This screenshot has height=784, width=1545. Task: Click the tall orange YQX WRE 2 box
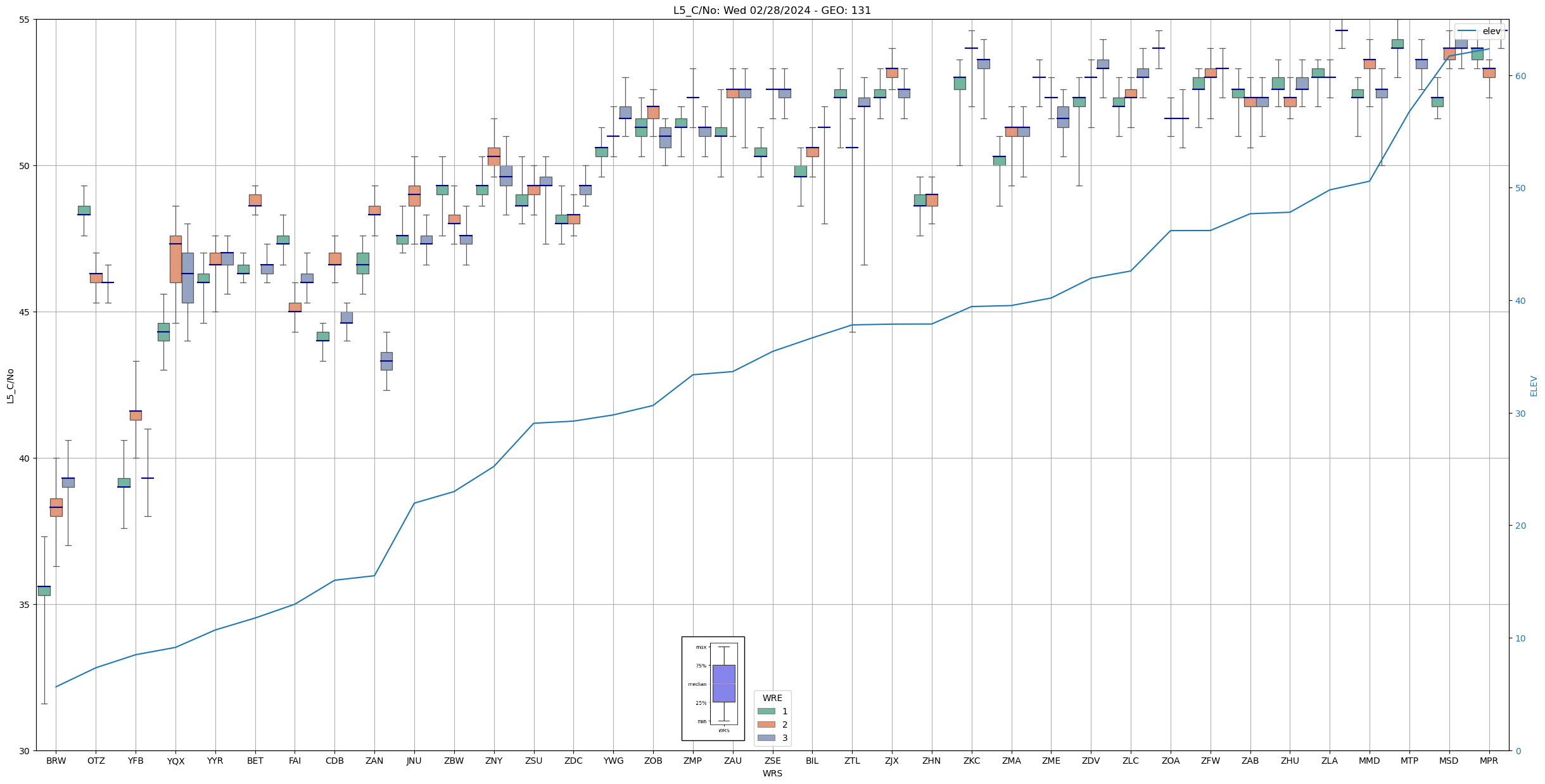click(175, 259)
